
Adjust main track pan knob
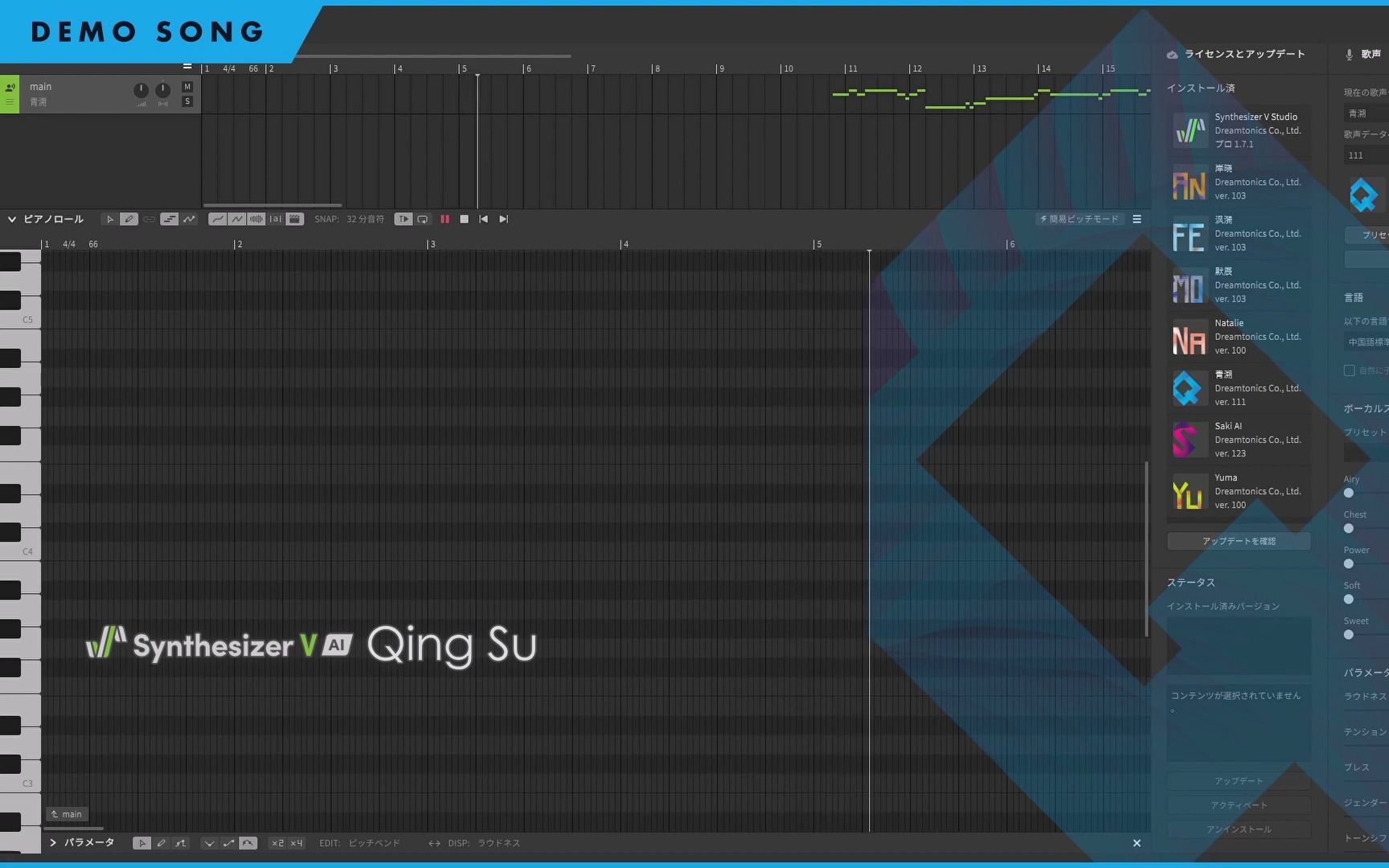point(162,90)
